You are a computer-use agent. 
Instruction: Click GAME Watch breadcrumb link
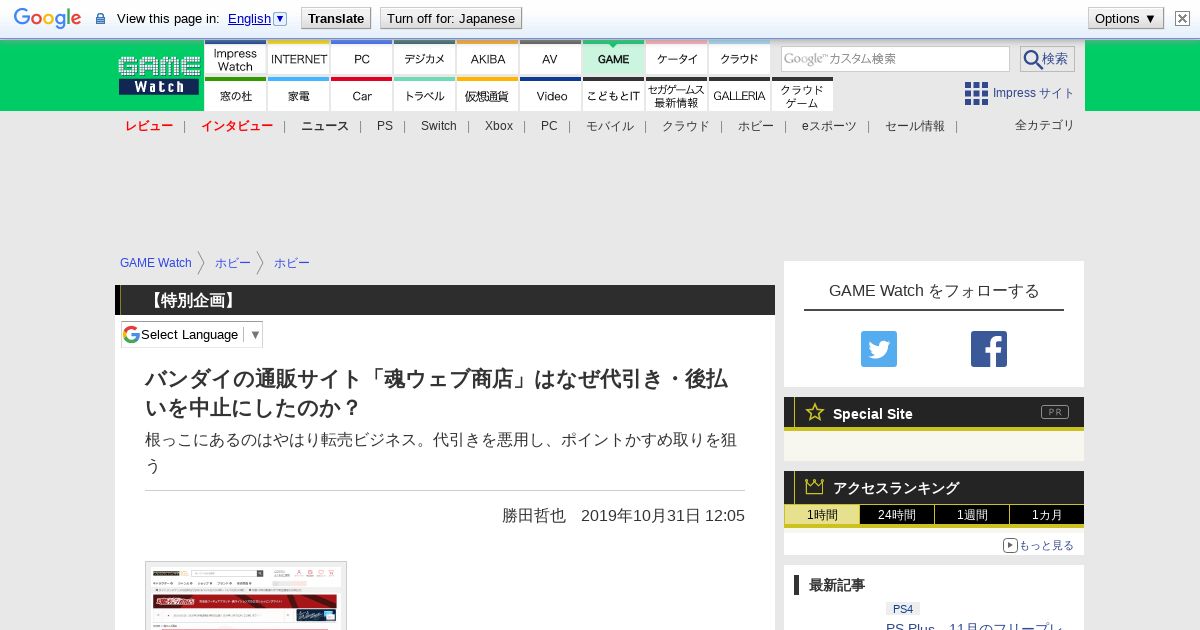(x=156, y=263)
